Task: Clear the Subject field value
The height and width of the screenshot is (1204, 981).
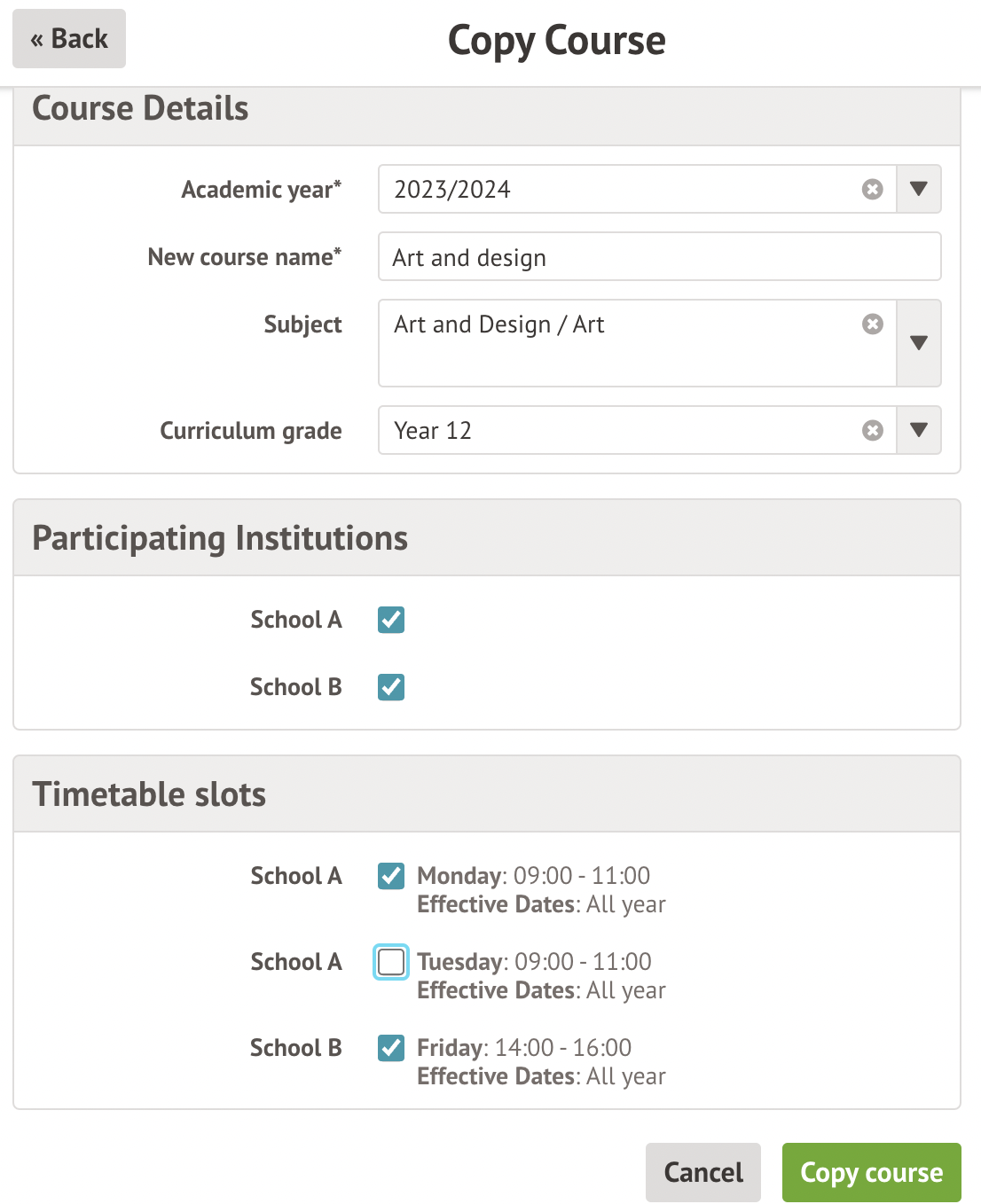Action: pos(873,324)
